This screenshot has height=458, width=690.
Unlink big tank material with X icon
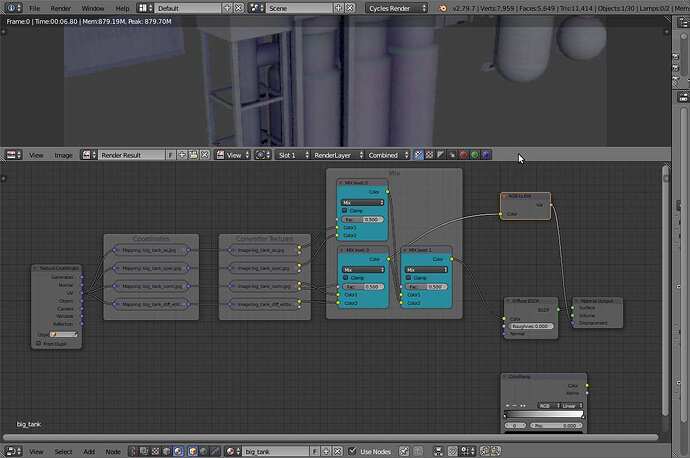click(x=338, y=451)
